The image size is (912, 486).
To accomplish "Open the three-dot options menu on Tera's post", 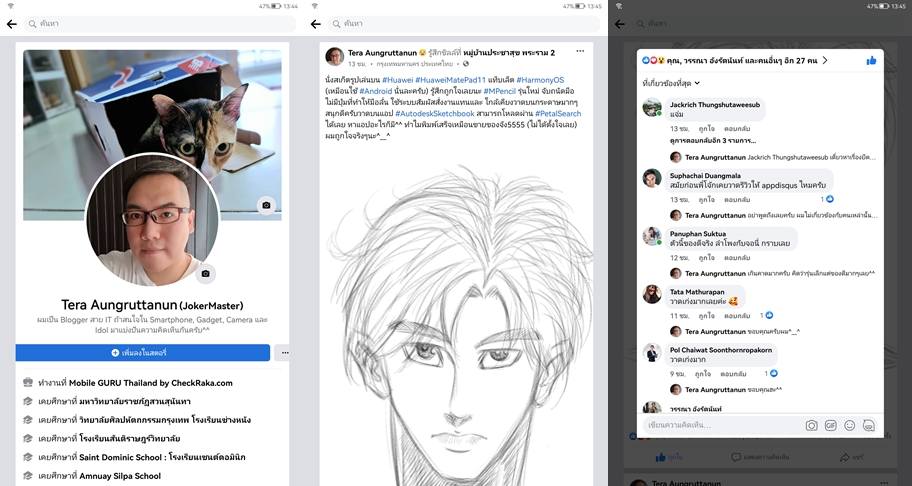I will click(580, 51).
